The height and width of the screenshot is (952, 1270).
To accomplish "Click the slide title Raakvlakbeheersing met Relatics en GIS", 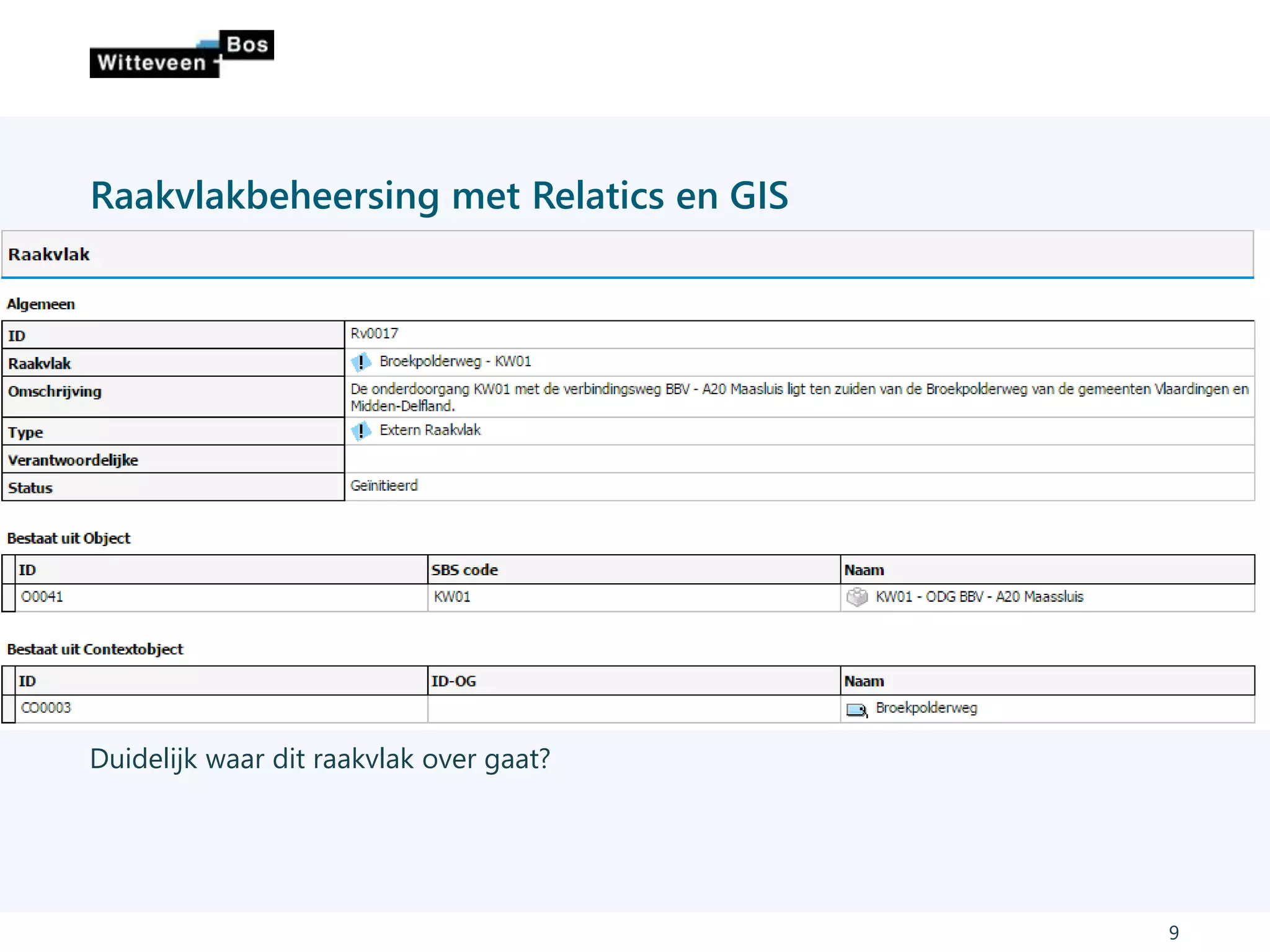I will coord(439,196).
